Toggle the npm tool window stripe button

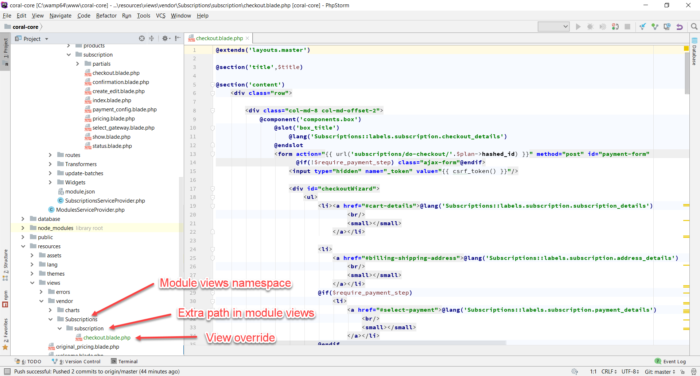click(x=5, y=299)
